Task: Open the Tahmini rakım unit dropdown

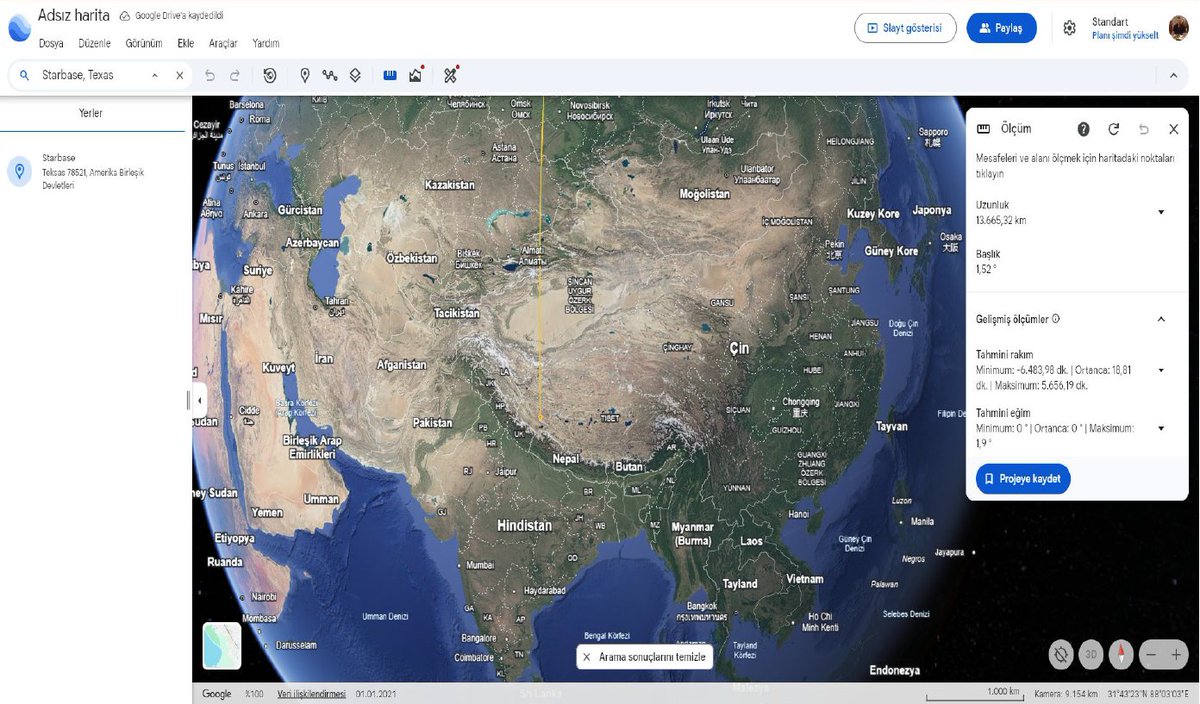Action: (1161, 370)
